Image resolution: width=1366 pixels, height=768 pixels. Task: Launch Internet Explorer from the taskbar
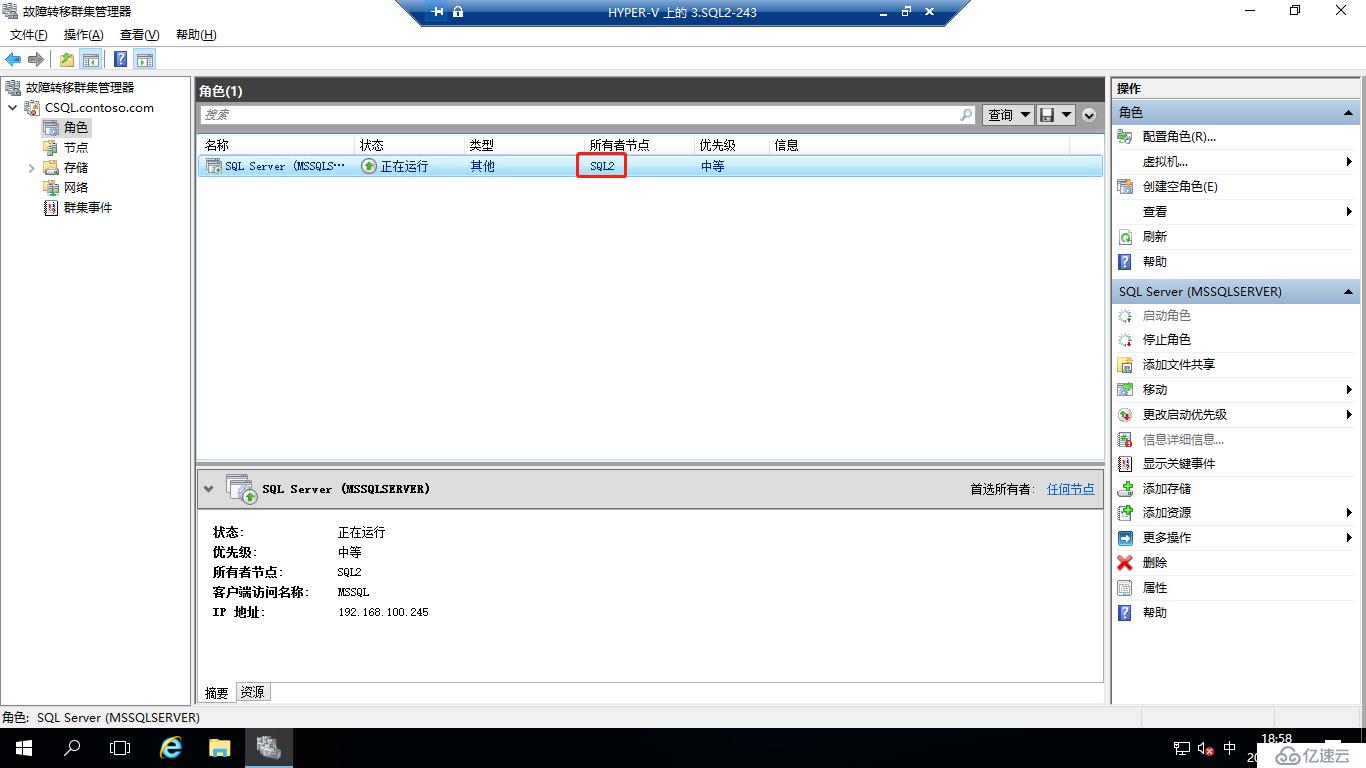pyautogui.click(x=171, y=748)
